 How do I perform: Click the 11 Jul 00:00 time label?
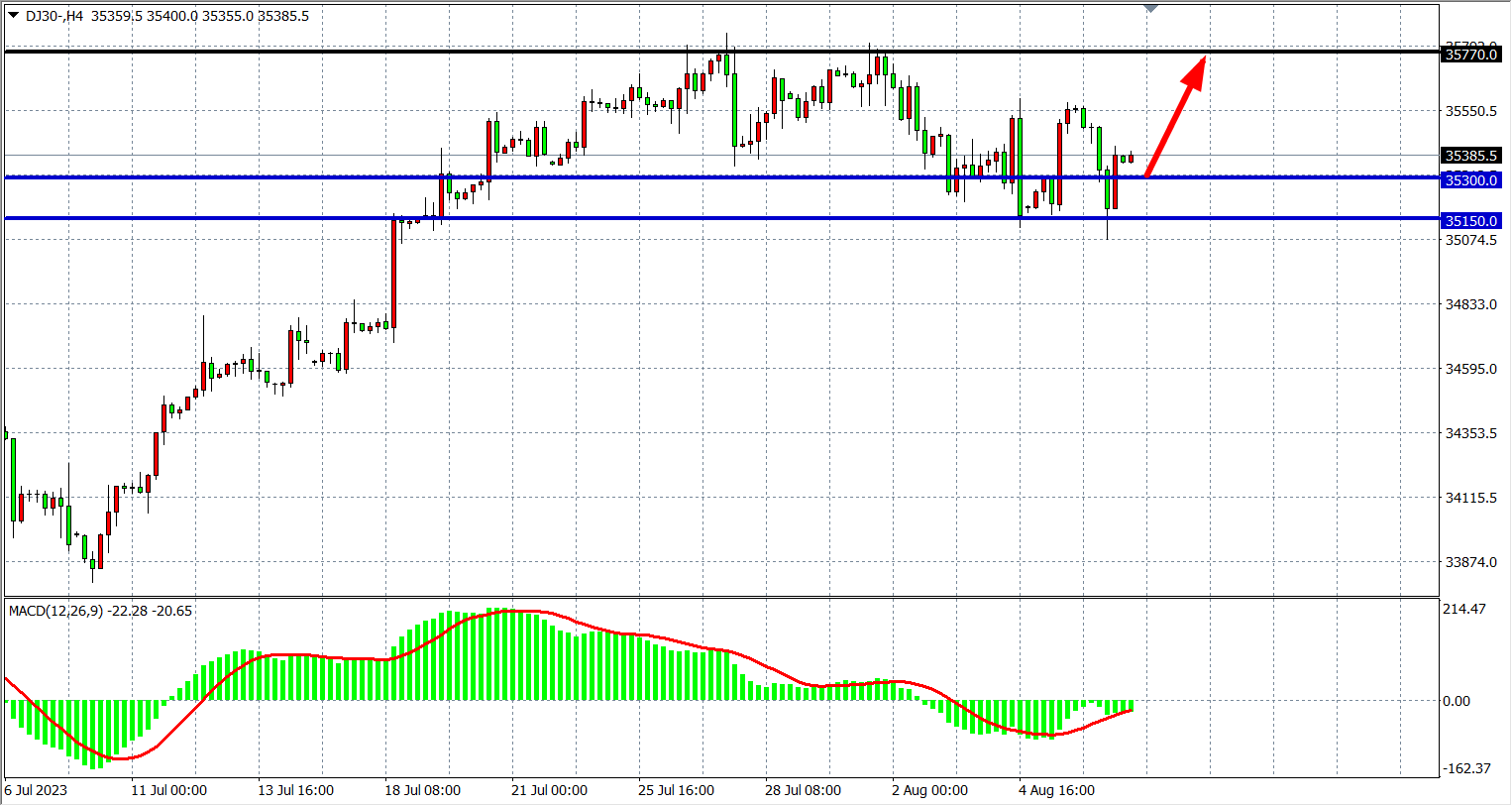pyautogui.click(x=168, y=790)
